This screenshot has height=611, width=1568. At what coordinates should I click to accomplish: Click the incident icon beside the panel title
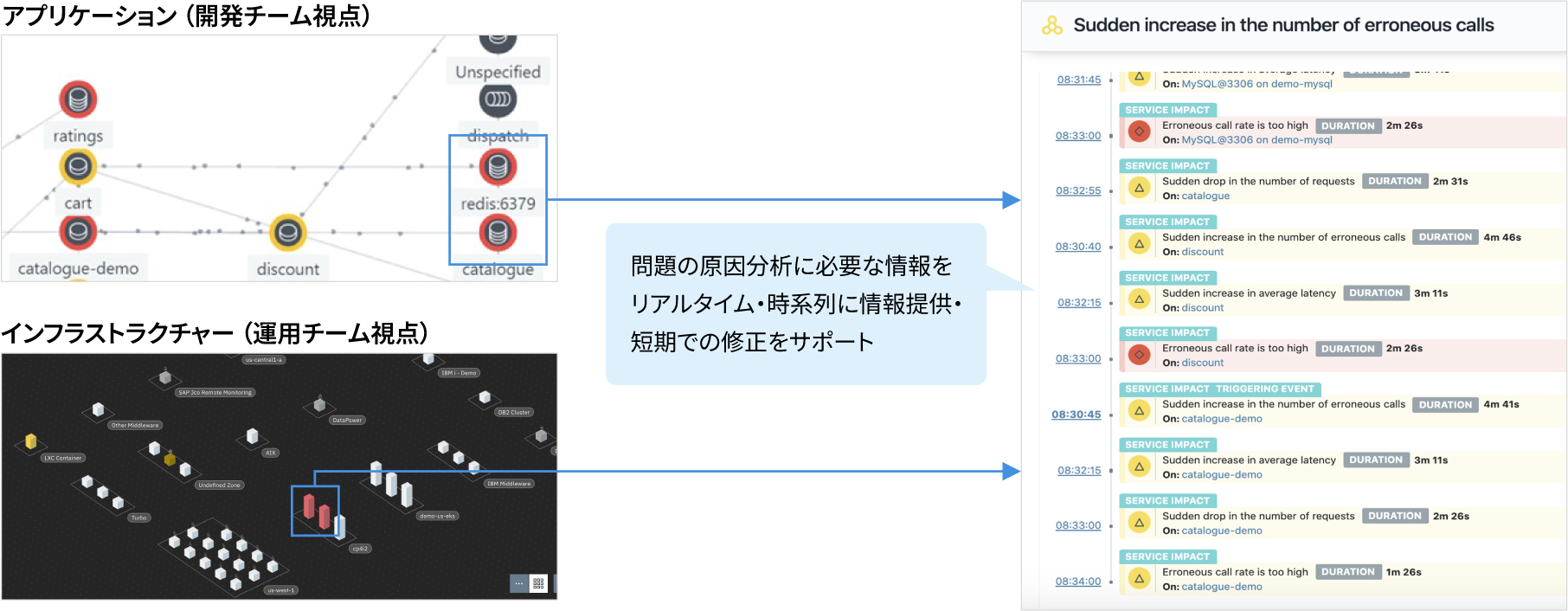pos(1052,25)
